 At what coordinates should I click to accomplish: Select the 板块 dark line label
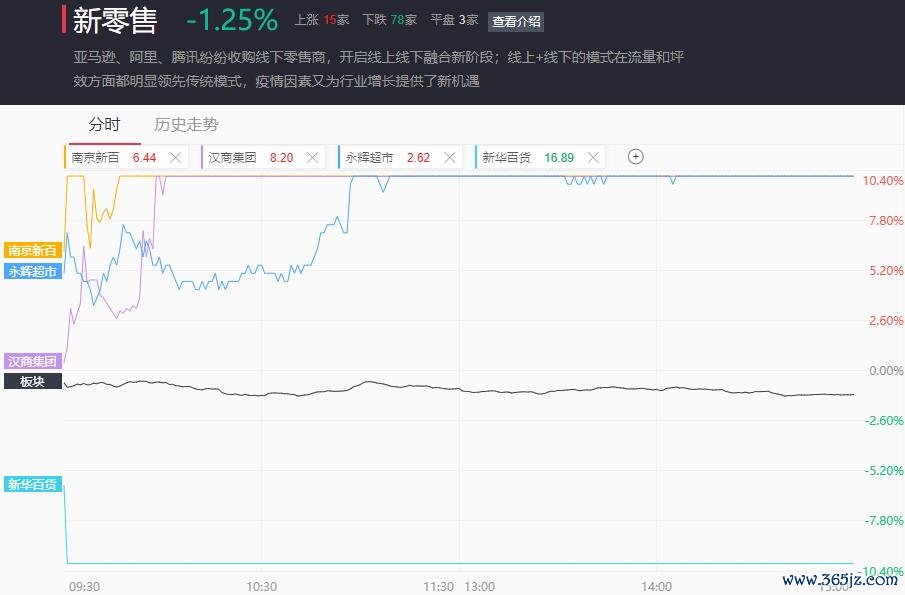[32, 381]
